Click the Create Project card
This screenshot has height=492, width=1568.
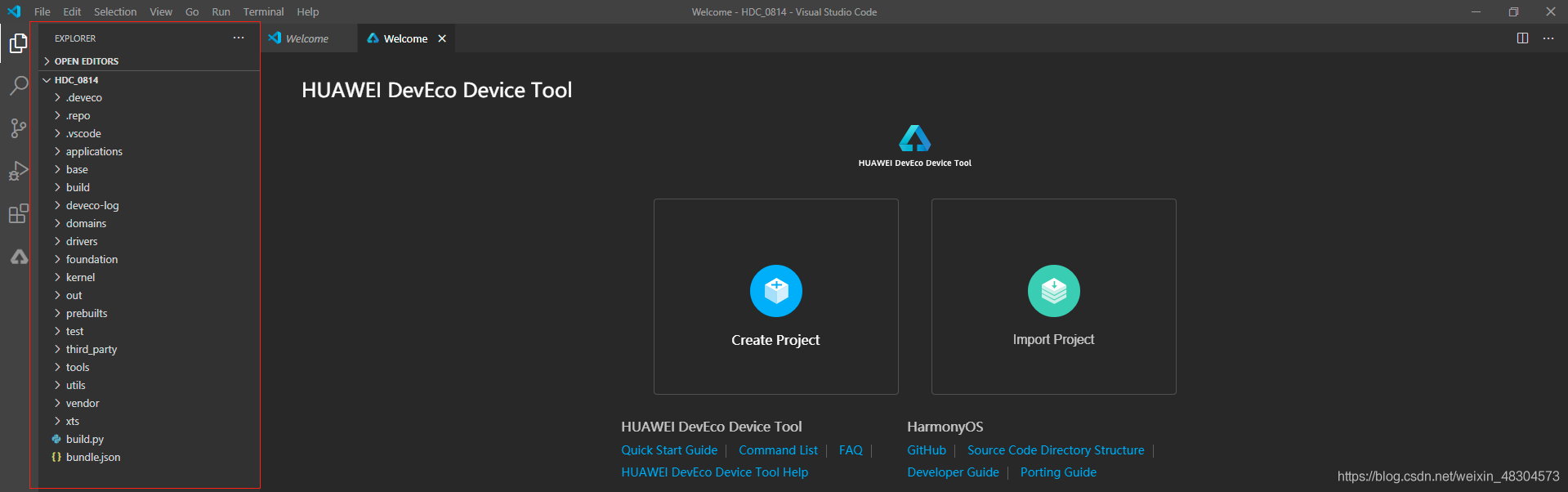pos(775,297)
